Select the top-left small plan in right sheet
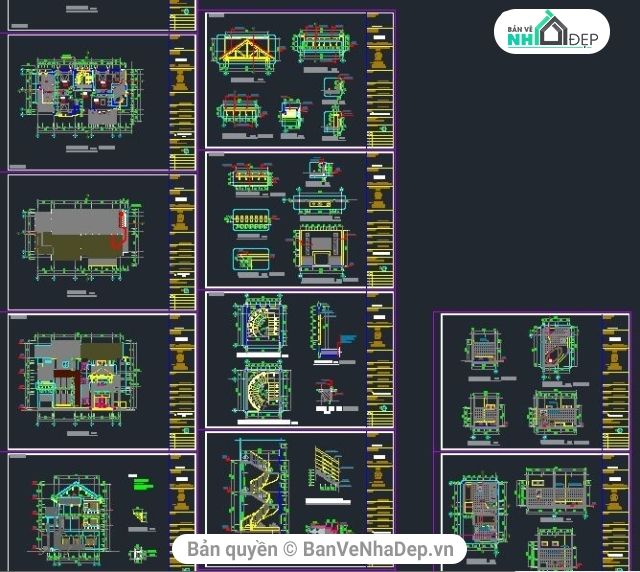The image size is (640, 572). pos(482,351)
